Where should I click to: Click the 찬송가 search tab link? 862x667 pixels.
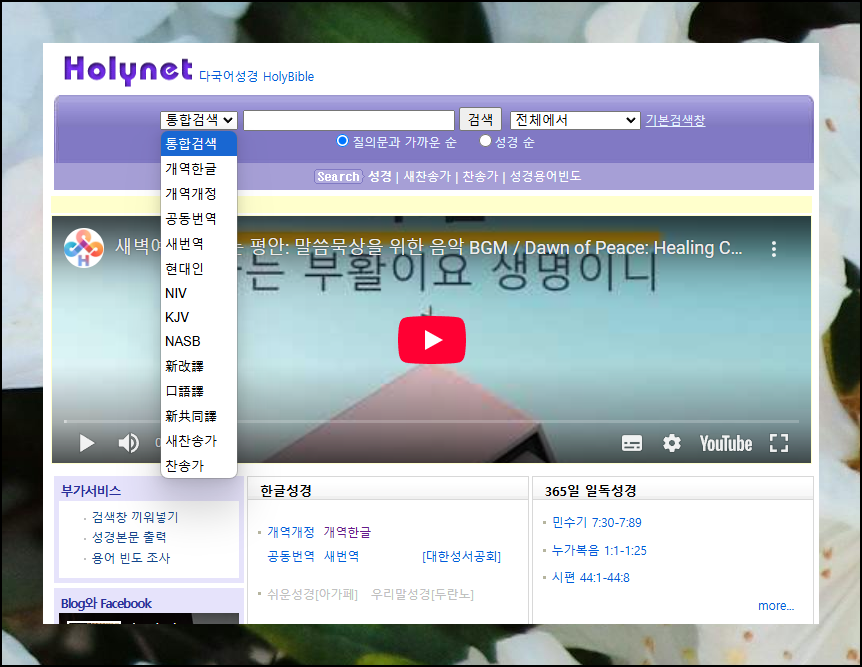point(480,177)
